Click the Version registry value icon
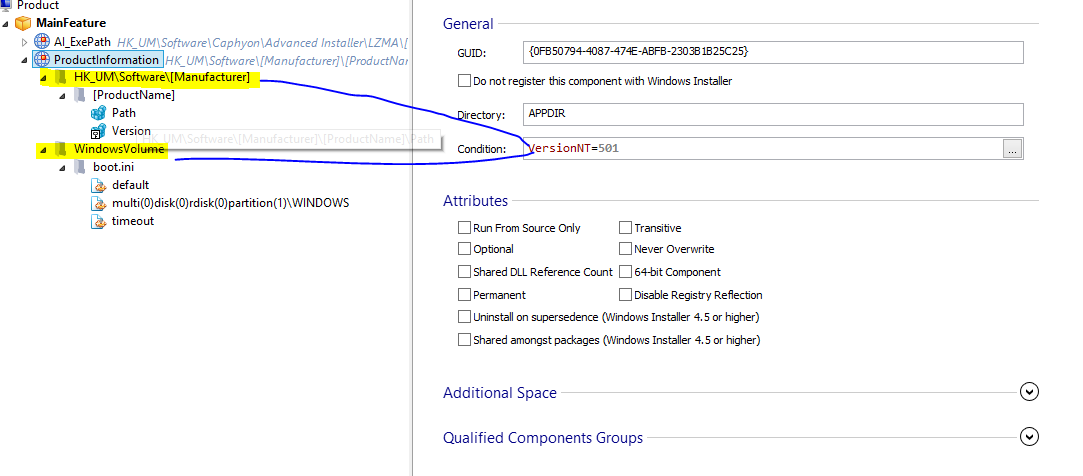 98,131
